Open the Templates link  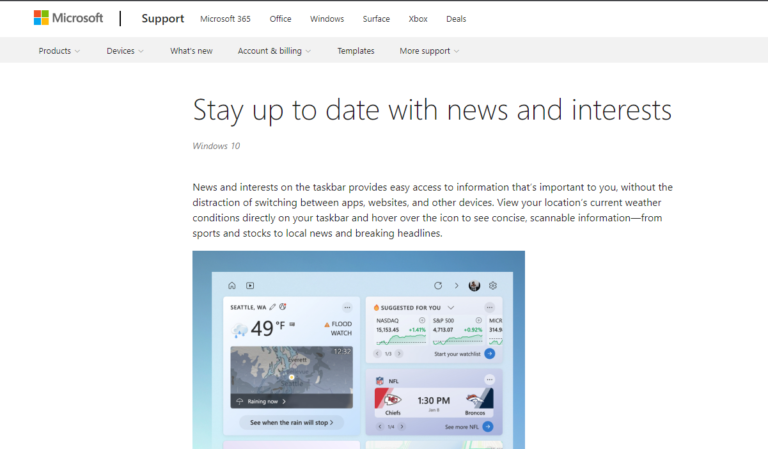pos(356,51)
